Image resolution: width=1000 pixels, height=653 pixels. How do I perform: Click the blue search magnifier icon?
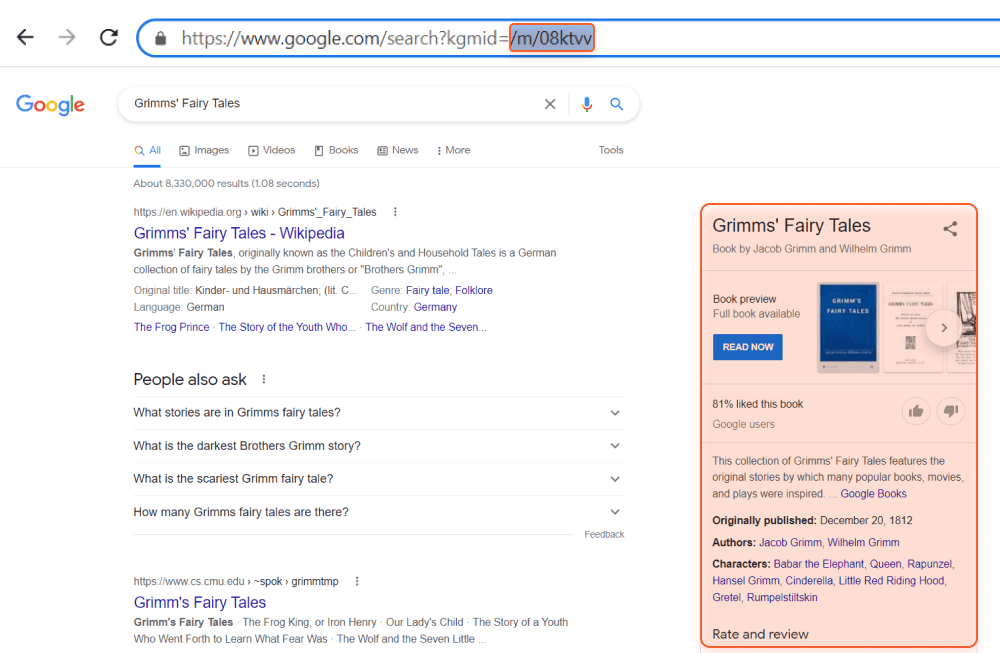tap(617, 104)
